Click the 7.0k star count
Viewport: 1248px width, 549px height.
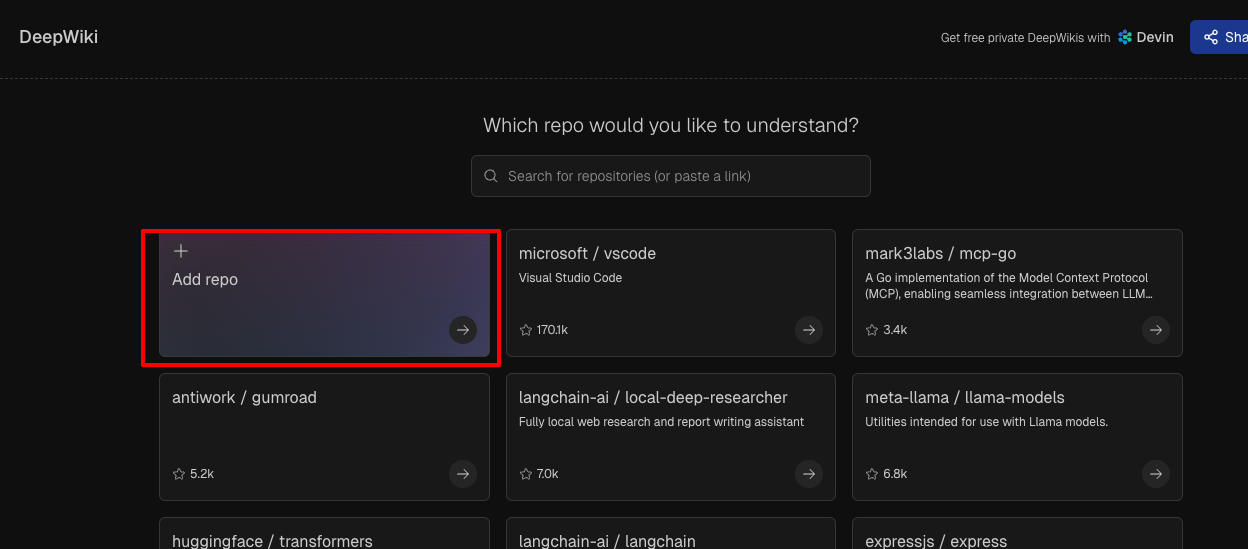click(548, 474)
